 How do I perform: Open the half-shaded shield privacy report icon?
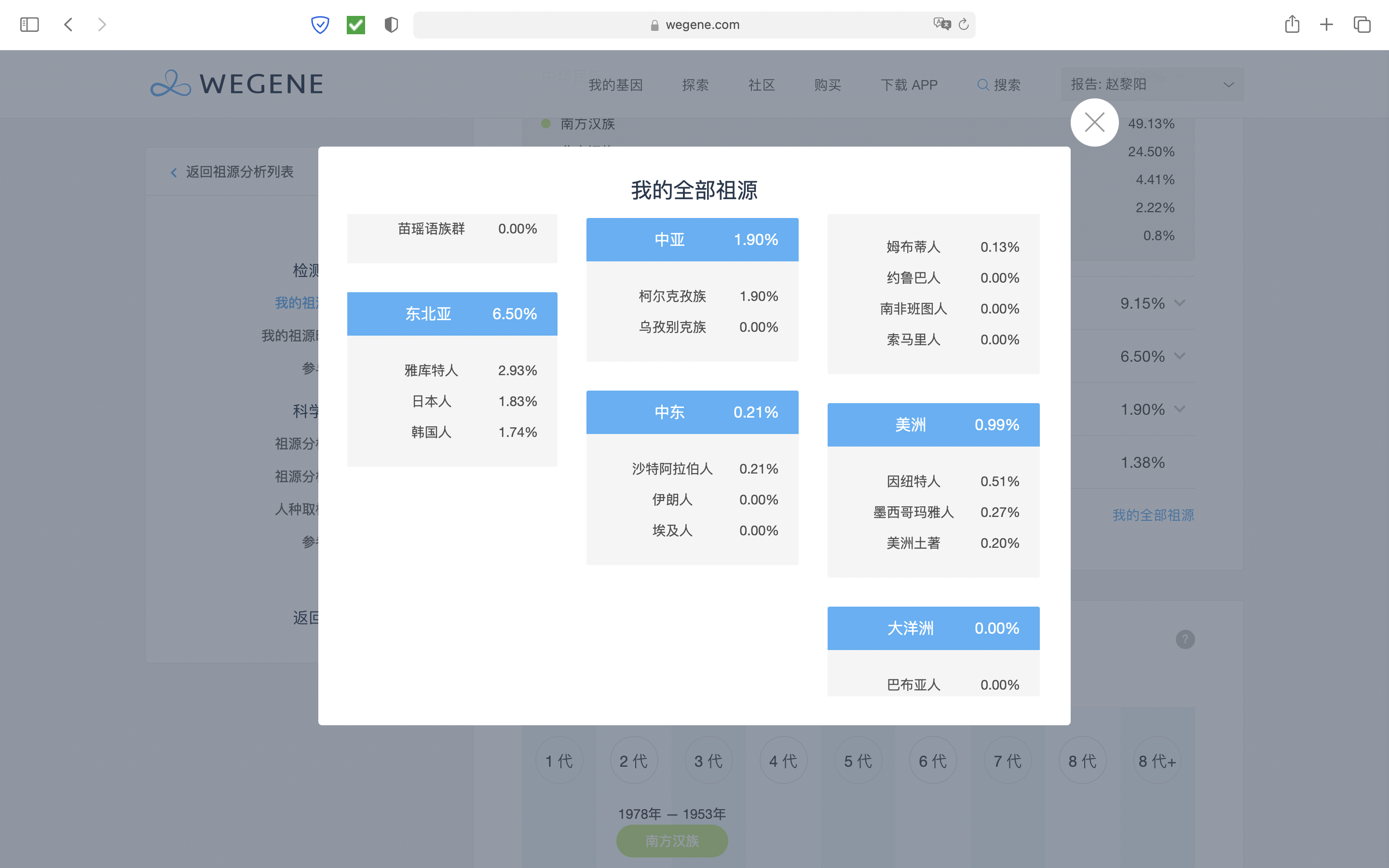[x=391, y=25]
